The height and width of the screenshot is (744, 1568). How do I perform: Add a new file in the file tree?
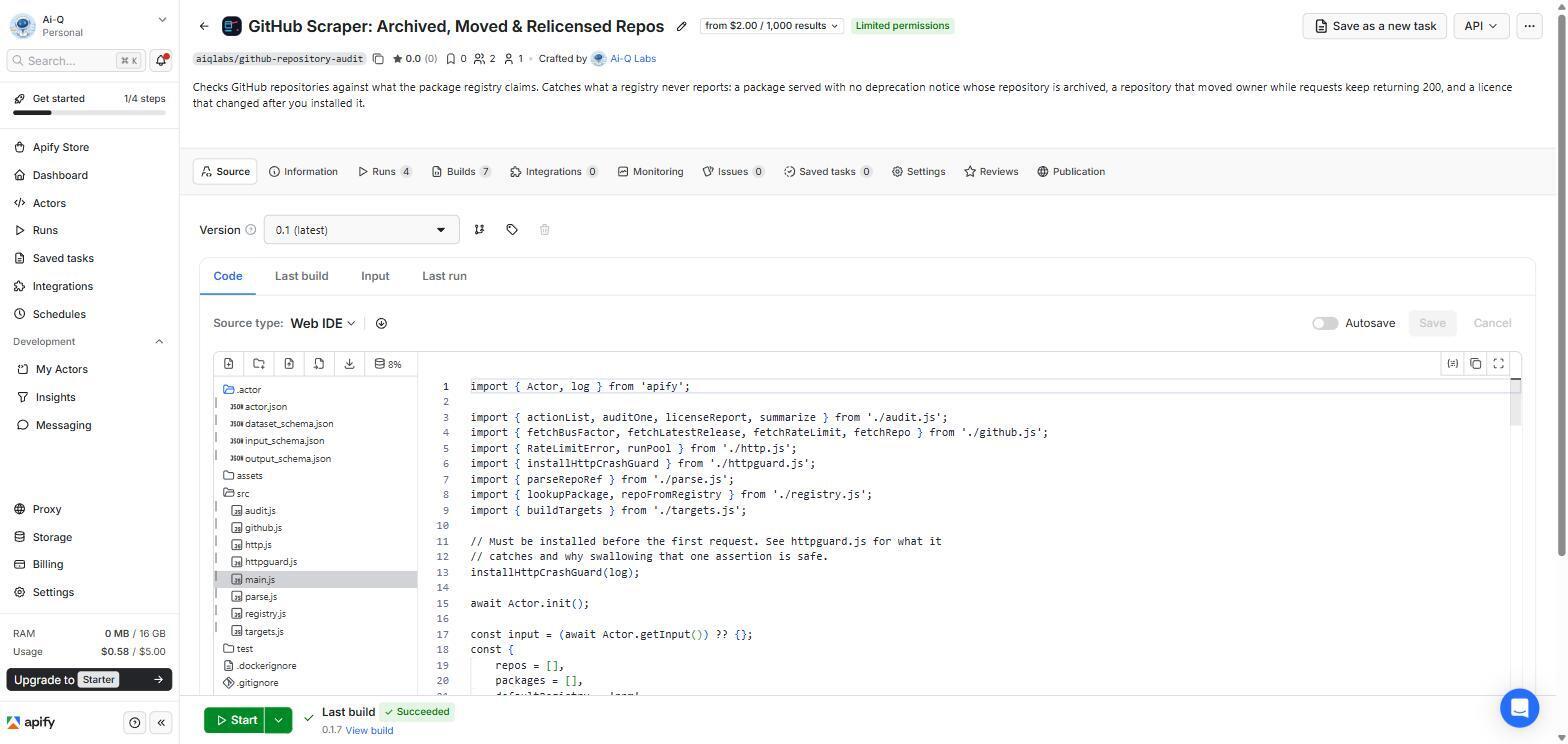229,364
